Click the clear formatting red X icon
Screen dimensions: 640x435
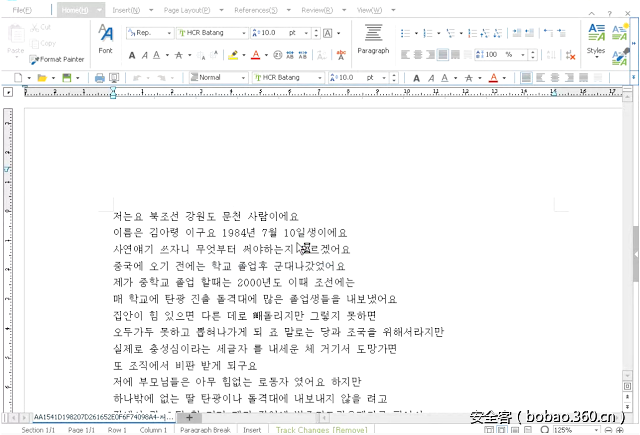(x=570, y=55)
